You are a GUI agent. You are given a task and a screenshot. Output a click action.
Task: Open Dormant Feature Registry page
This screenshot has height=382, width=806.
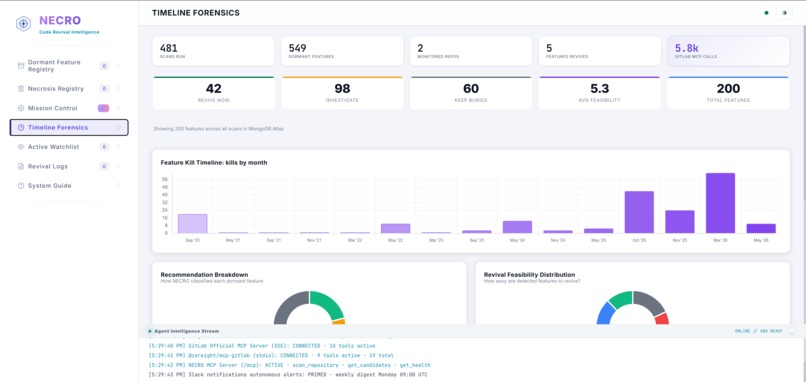click(69, 66)
